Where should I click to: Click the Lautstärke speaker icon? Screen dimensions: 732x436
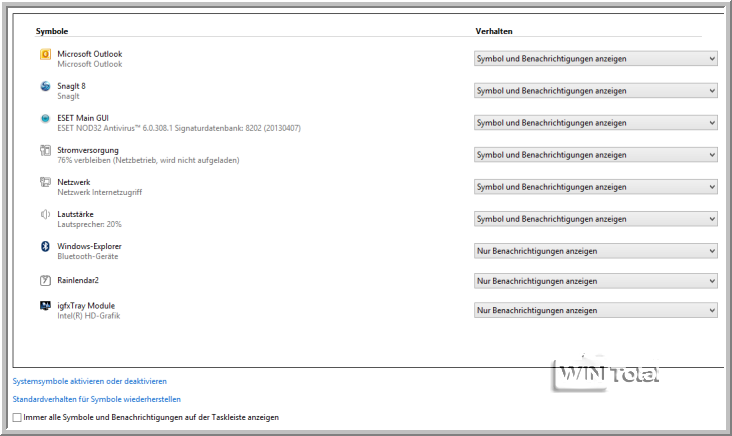45,214
